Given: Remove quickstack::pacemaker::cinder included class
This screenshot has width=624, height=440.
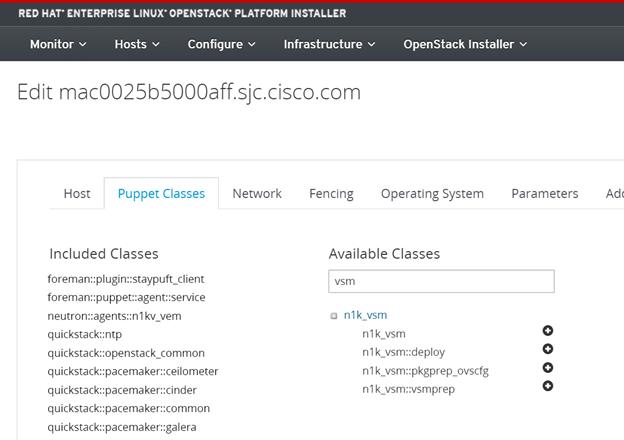Looking at the screenshot, I should (122, 390).
